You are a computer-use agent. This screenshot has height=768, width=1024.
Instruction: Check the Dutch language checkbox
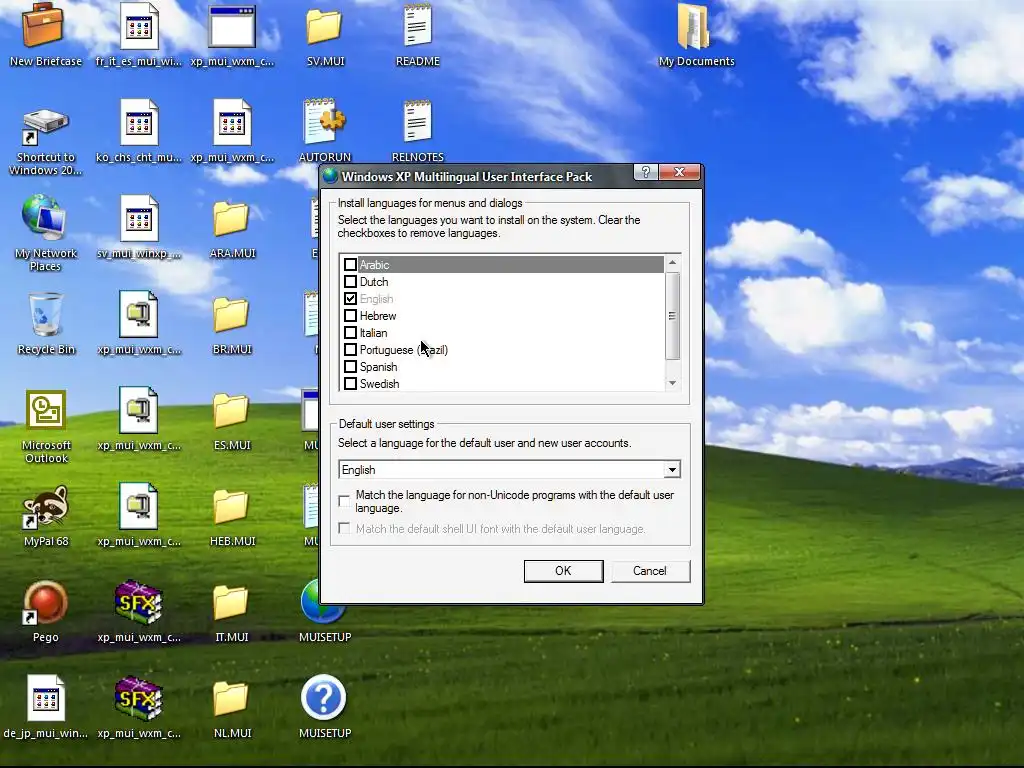[x=350, y=281]
